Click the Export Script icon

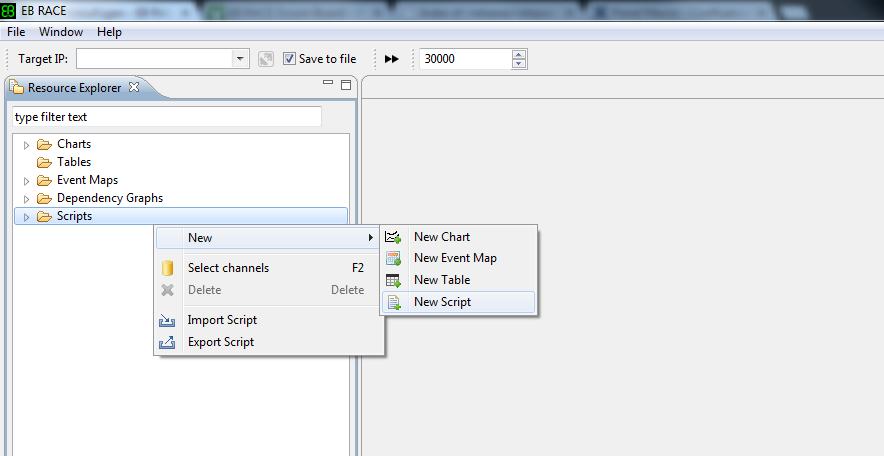tap(167, 342)
